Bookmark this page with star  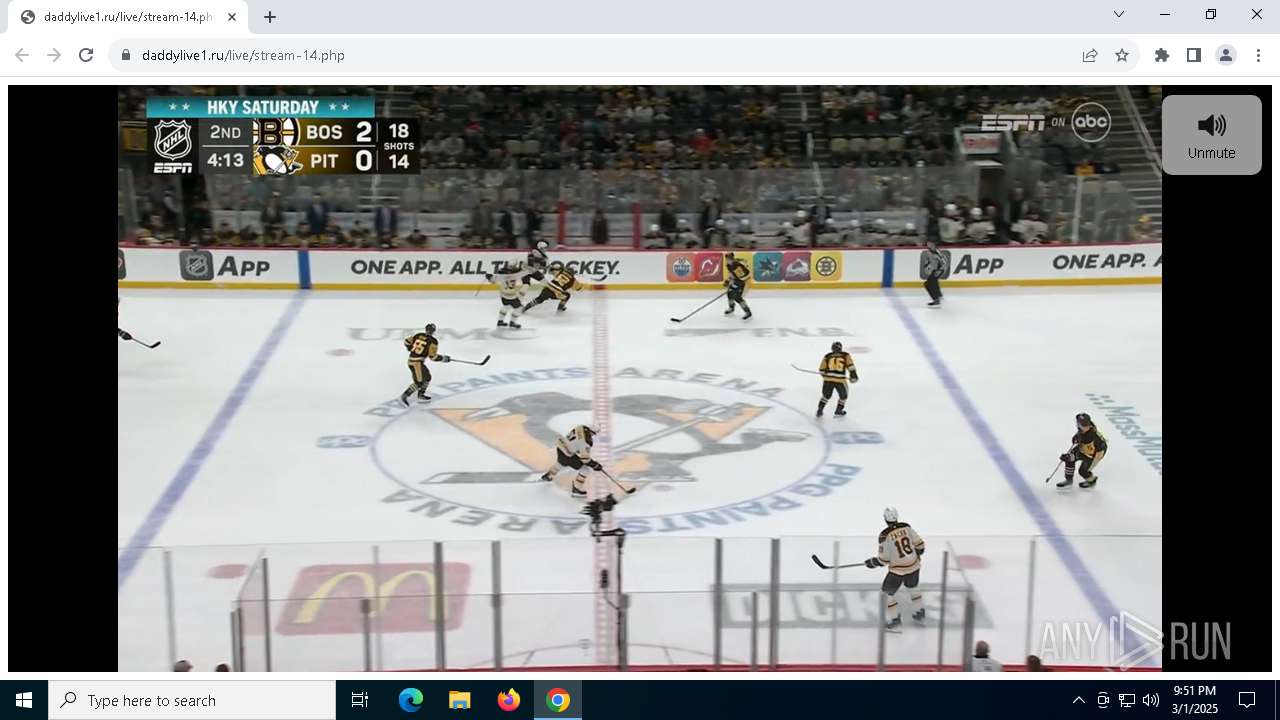coord(1122,55)
